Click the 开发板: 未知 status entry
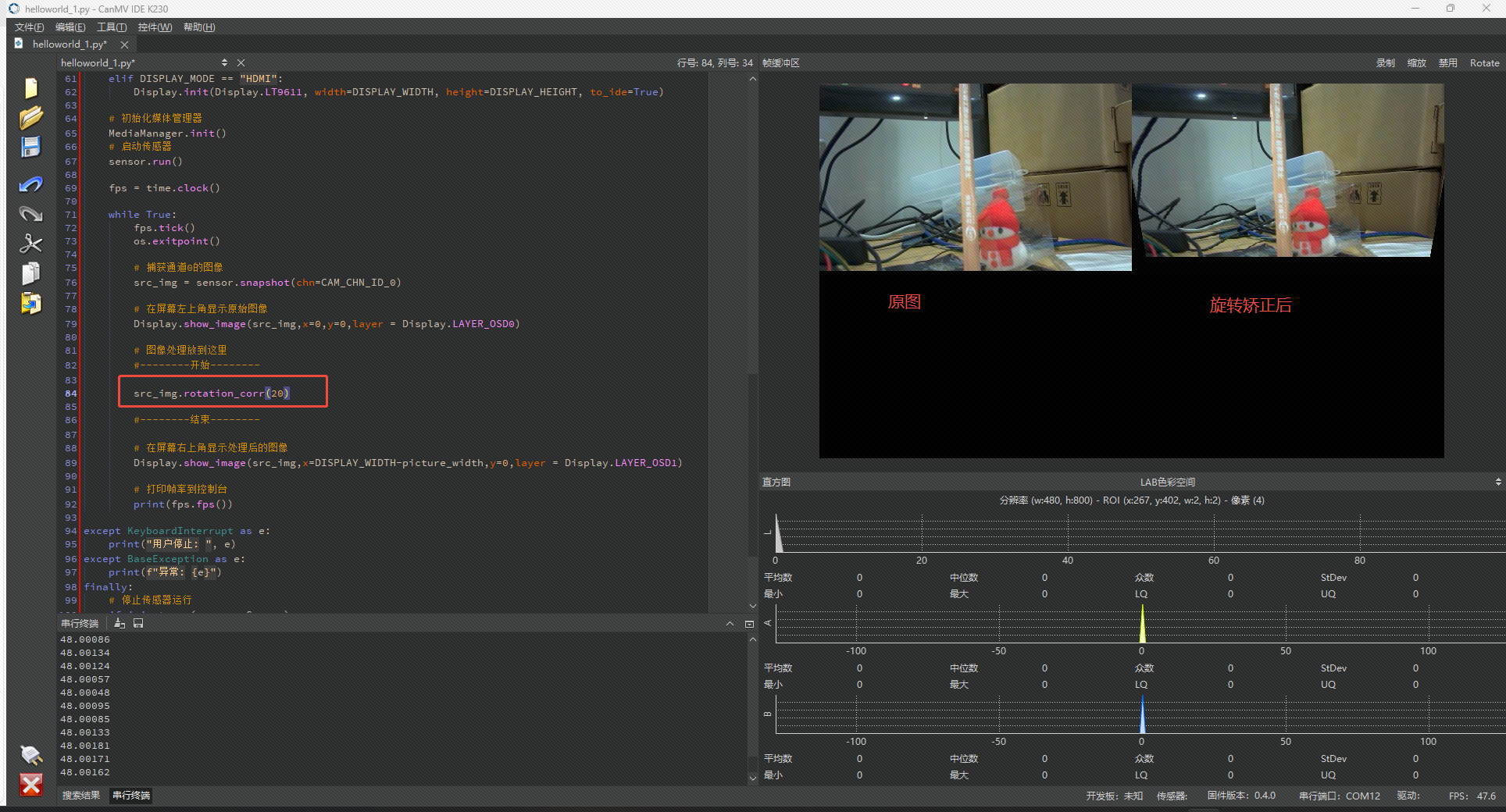Screen dimensions: 1506x812 tap(1114, 796)
